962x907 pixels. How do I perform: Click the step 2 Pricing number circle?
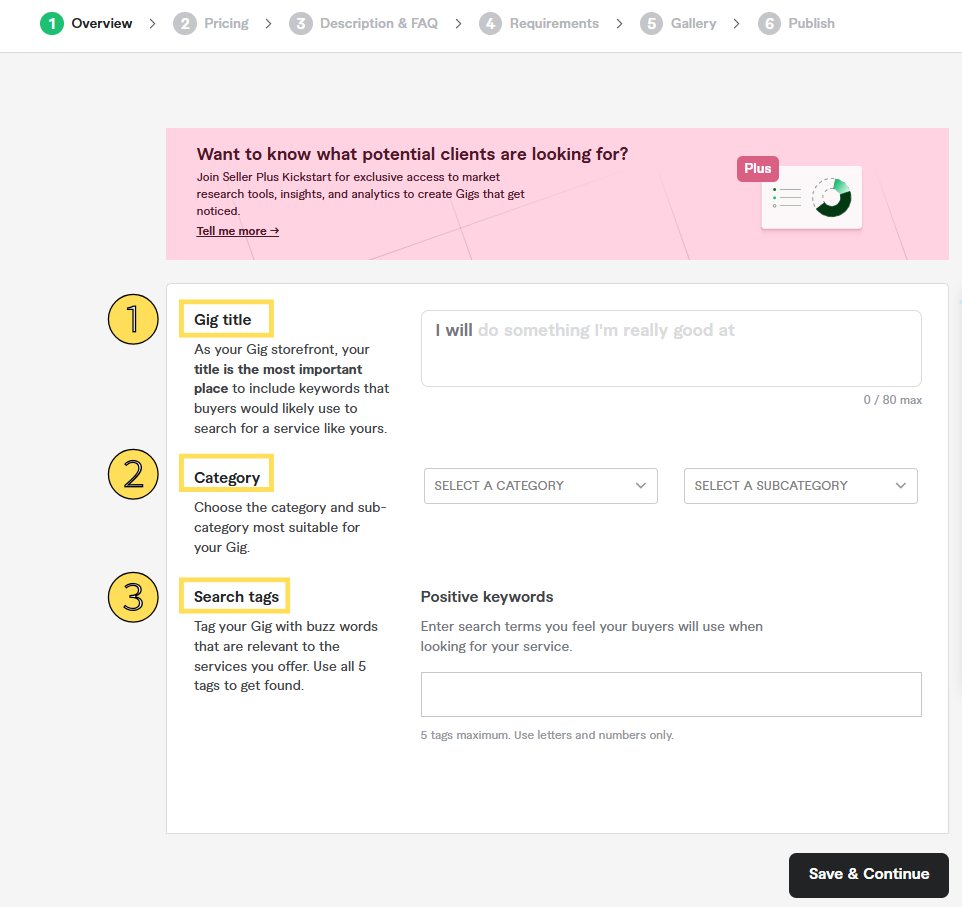coord(185,23)
